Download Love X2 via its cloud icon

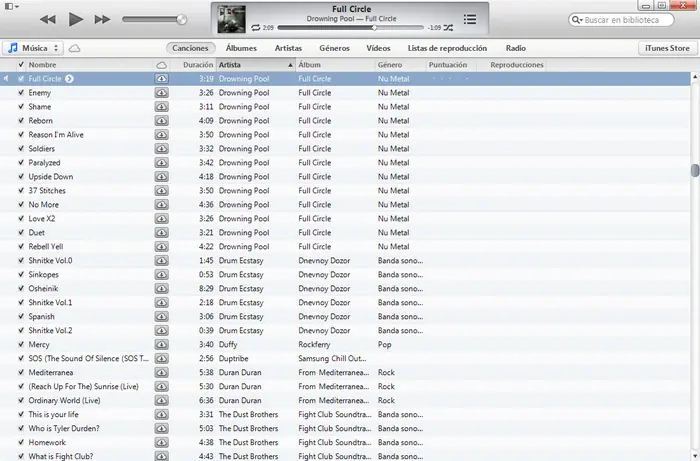[162, 218]
